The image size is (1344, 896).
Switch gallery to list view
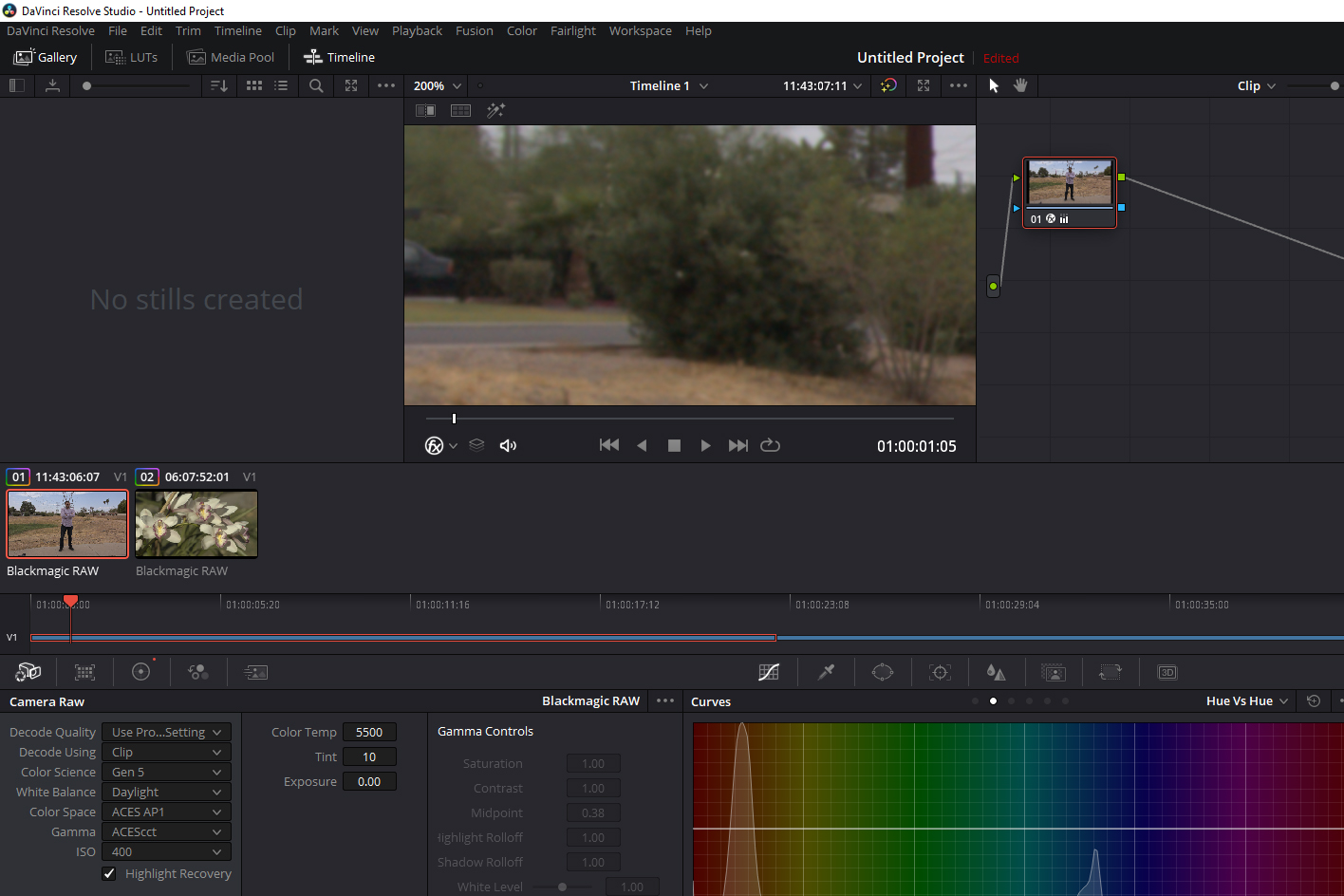(x=281, y=85)
